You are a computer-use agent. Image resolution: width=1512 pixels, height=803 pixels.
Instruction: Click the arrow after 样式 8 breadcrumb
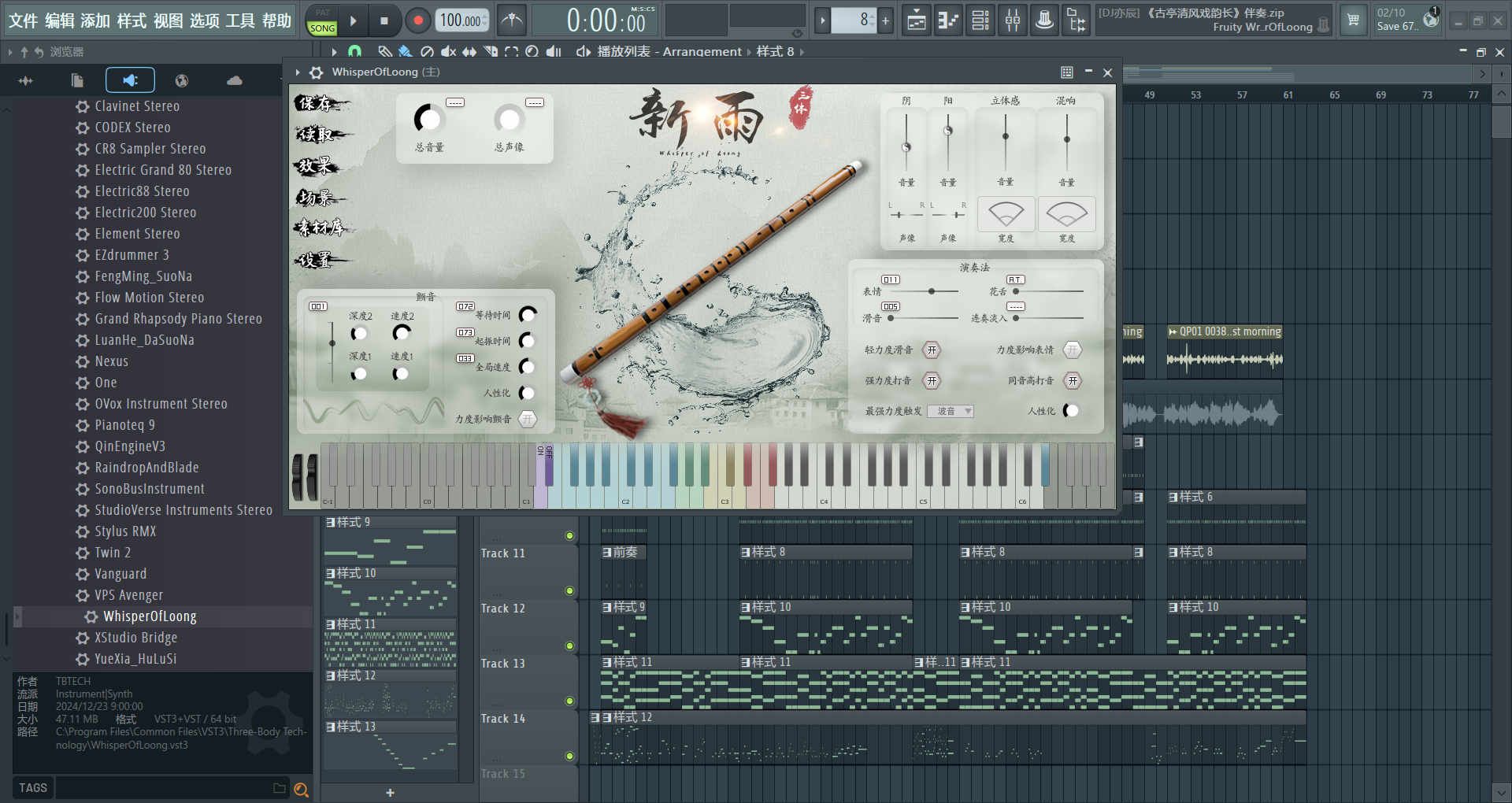coord(802,52)
